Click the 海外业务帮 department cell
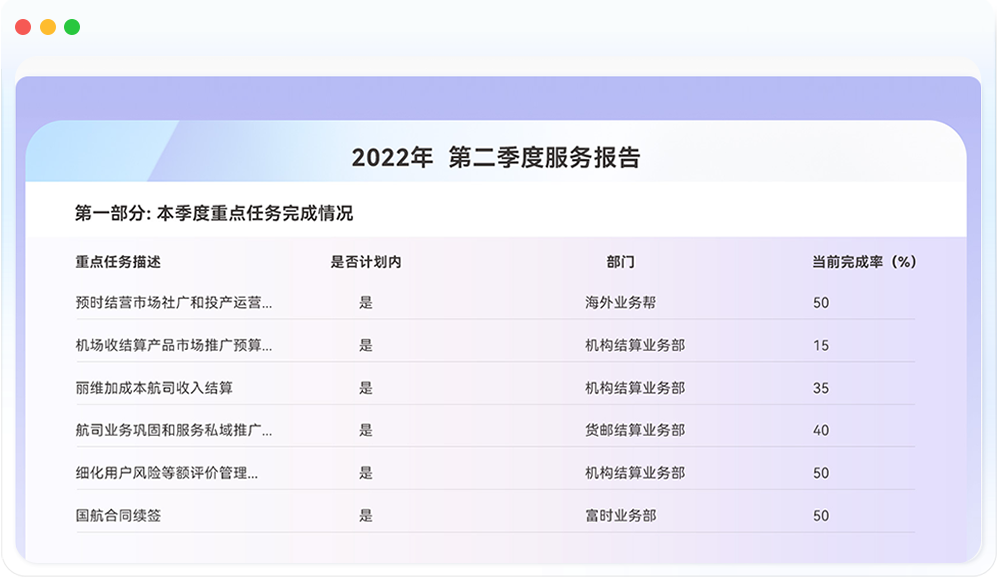 620,303
